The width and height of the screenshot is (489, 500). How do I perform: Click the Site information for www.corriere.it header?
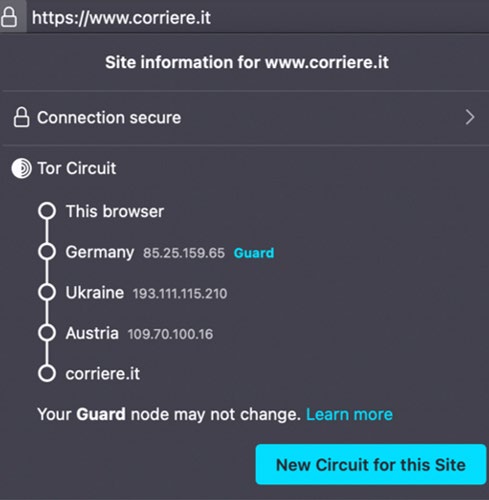point(247,62)
